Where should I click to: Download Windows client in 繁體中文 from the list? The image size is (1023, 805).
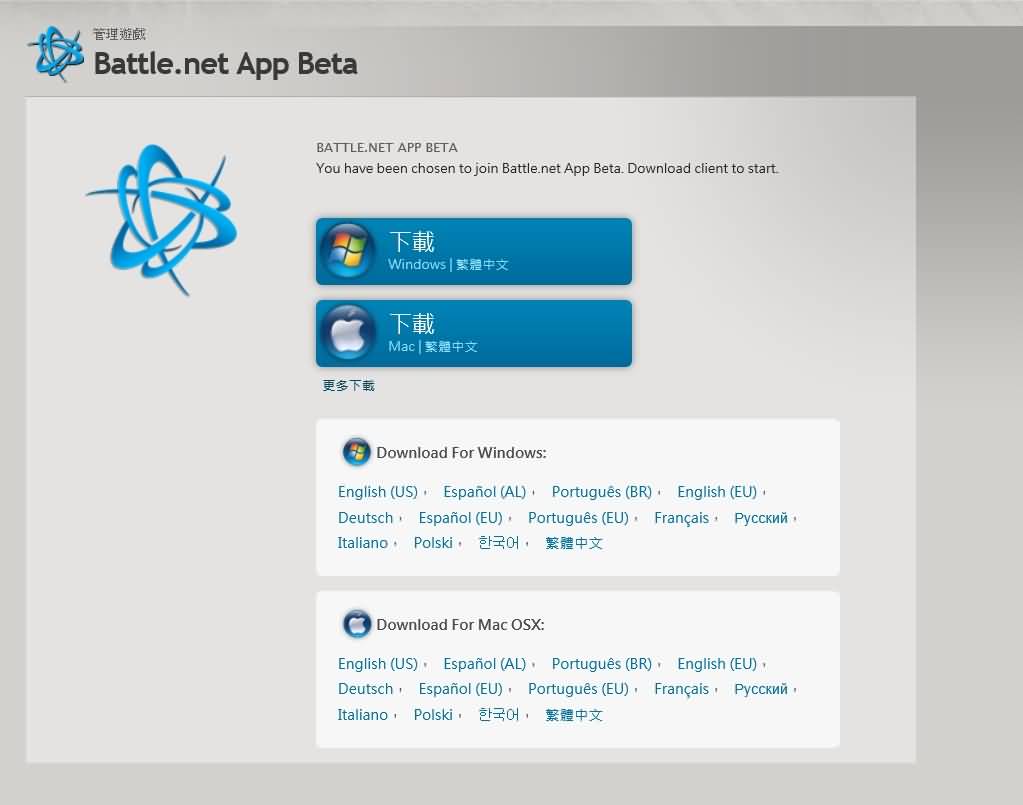(573, 543)
